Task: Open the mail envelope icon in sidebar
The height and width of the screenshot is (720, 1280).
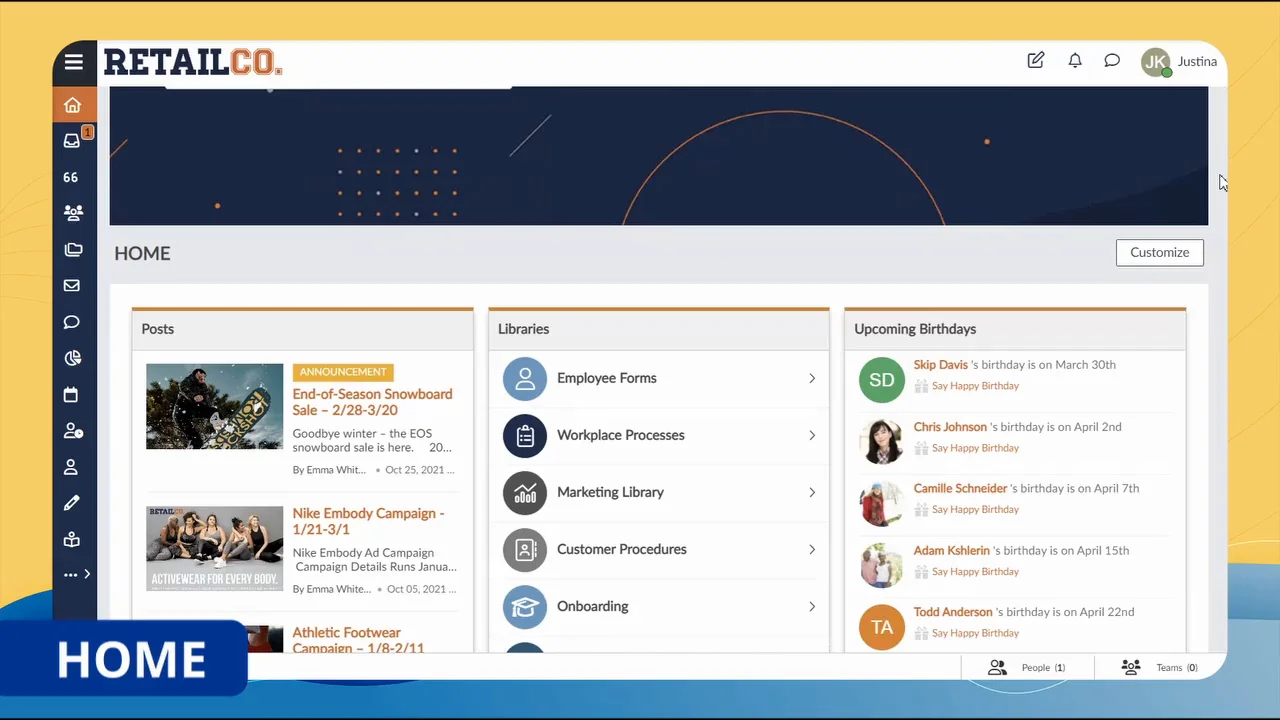Action: click(72, 285)
